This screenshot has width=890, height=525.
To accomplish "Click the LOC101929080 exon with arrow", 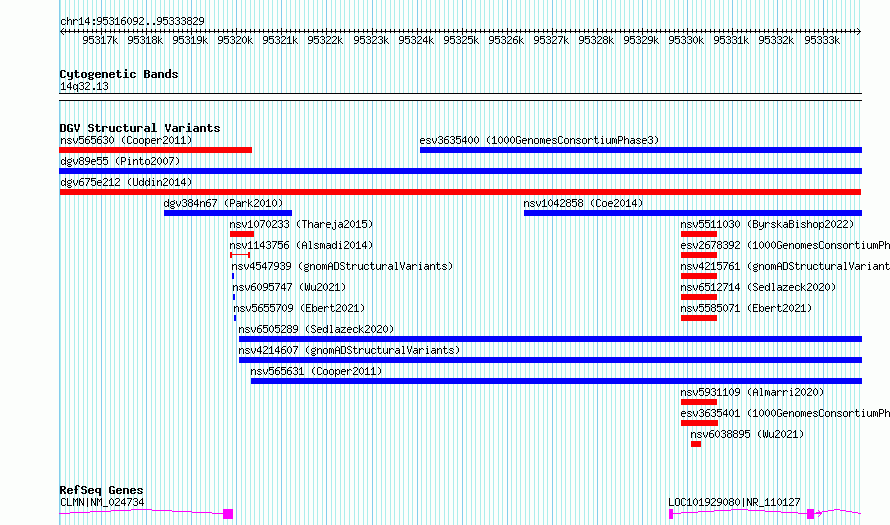I will (811, 514).
